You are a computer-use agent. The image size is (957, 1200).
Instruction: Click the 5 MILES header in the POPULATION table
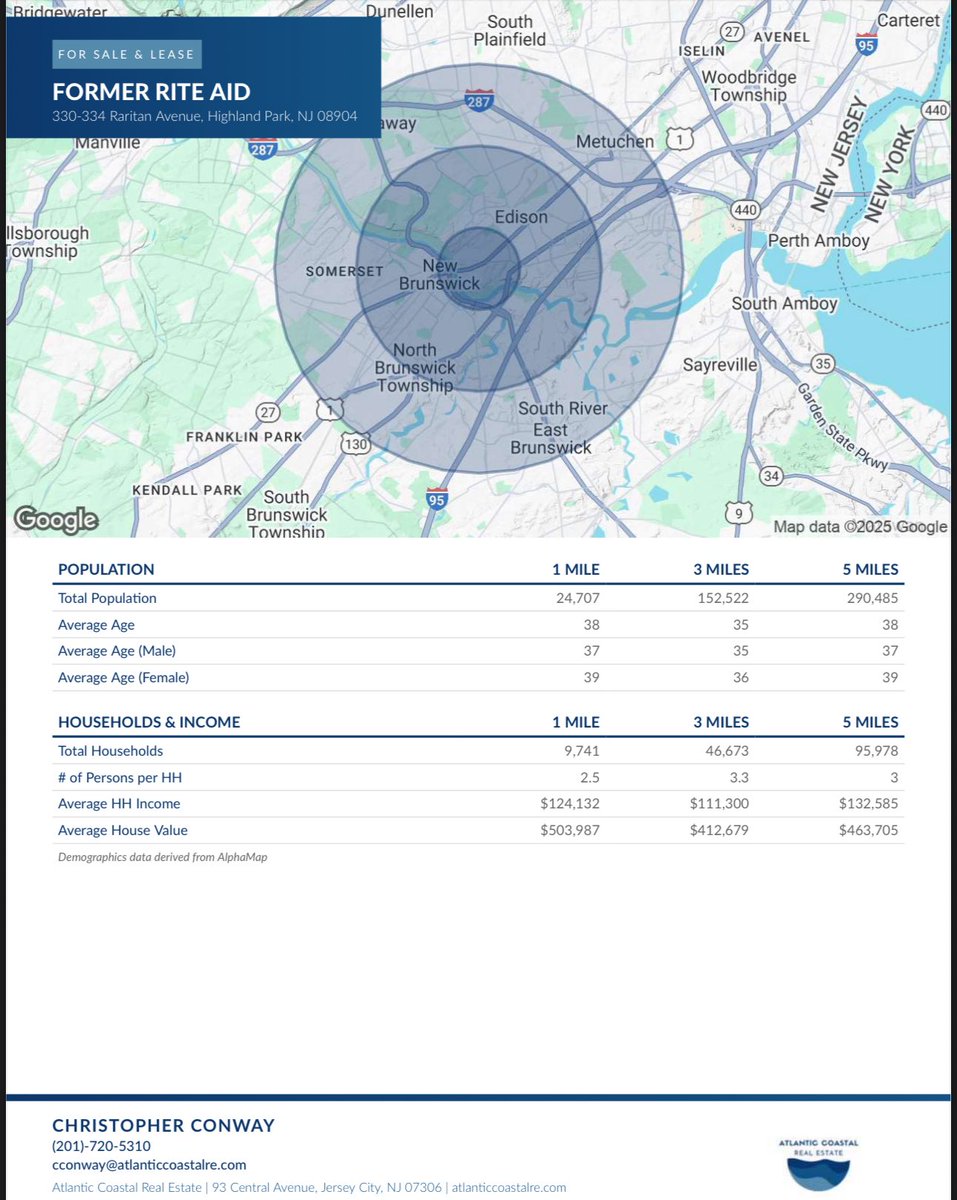point(870,569)
